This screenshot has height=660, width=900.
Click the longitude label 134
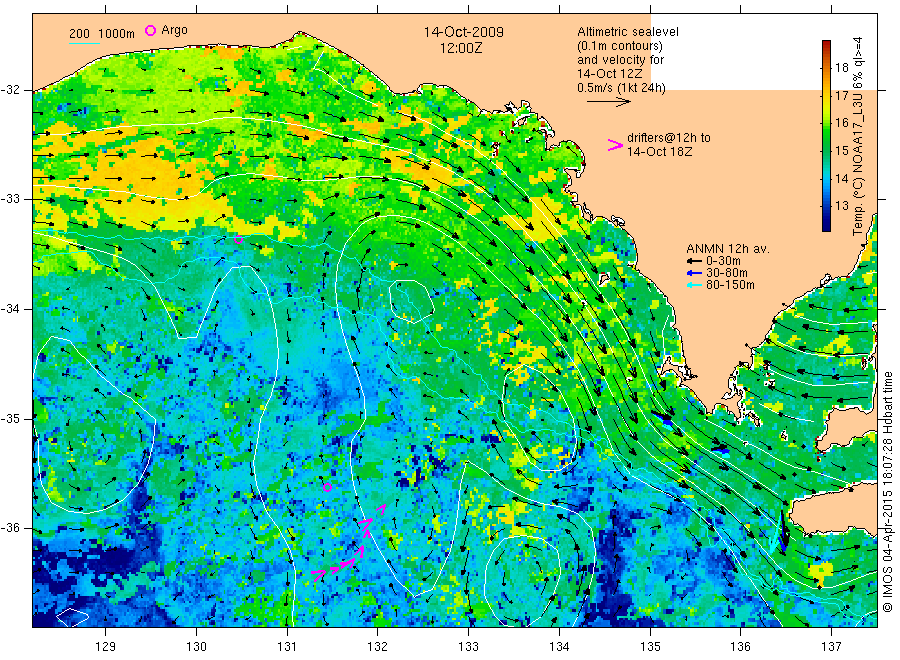(559, 647)
